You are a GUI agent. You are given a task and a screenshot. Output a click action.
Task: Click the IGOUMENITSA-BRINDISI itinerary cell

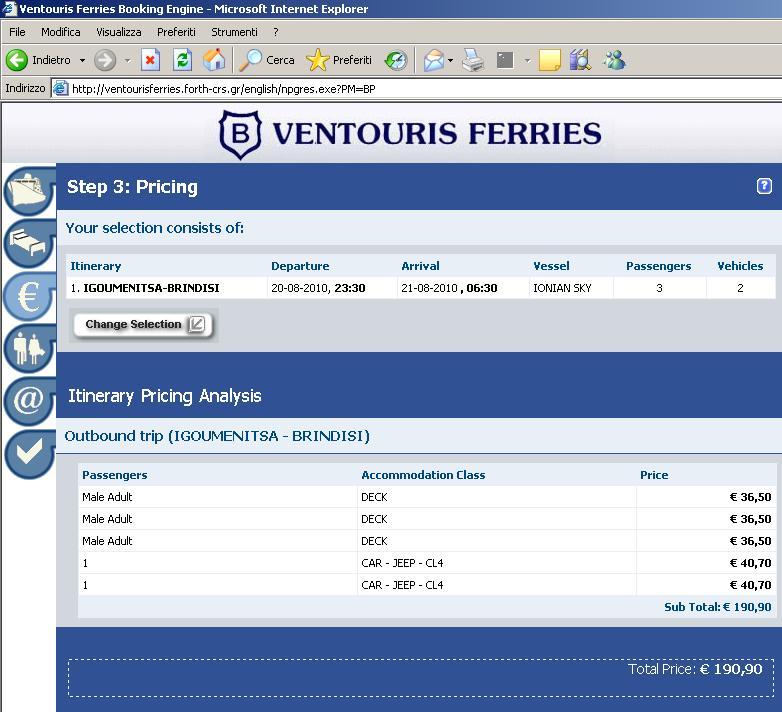click(166, 288)
